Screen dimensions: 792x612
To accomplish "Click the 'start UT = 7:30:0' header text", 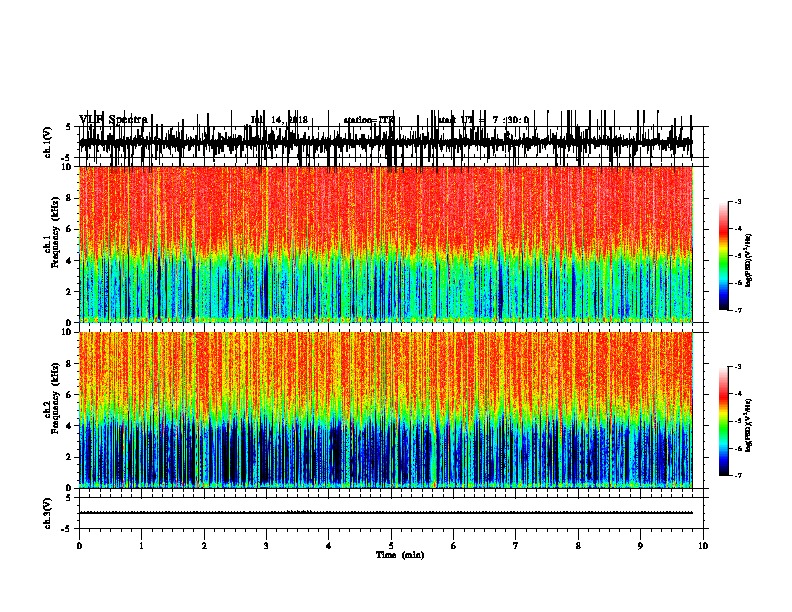I will (x=483, y=120).
